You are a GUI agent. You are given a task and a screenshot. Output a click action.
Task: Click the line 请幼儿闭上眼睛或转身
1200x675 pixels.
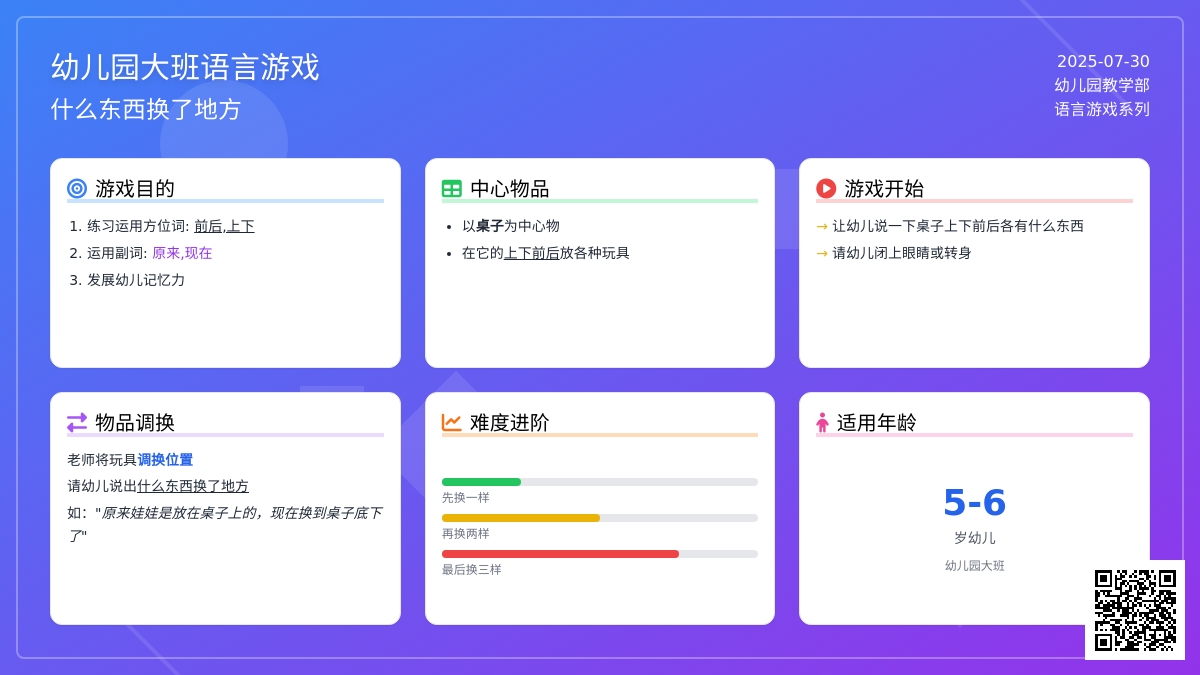[902, 253]
